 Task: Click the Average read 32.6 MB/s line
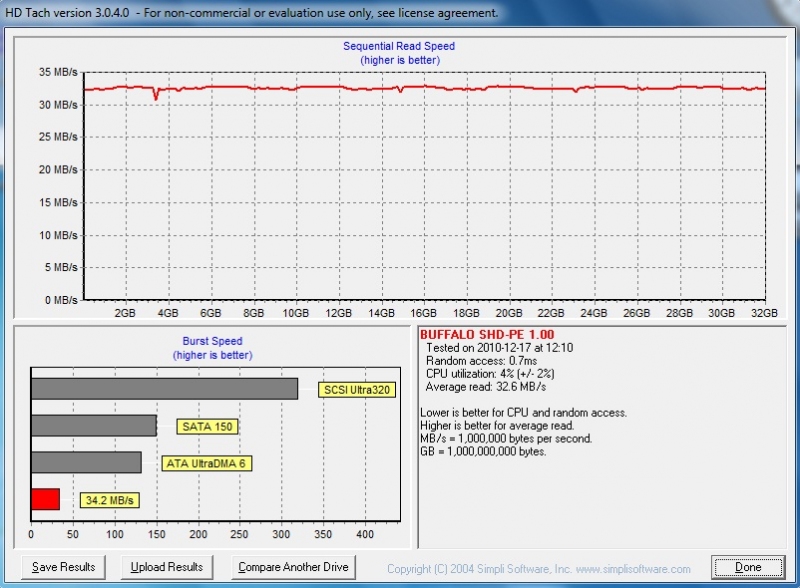pyautogui.click(x=484, y=387)
